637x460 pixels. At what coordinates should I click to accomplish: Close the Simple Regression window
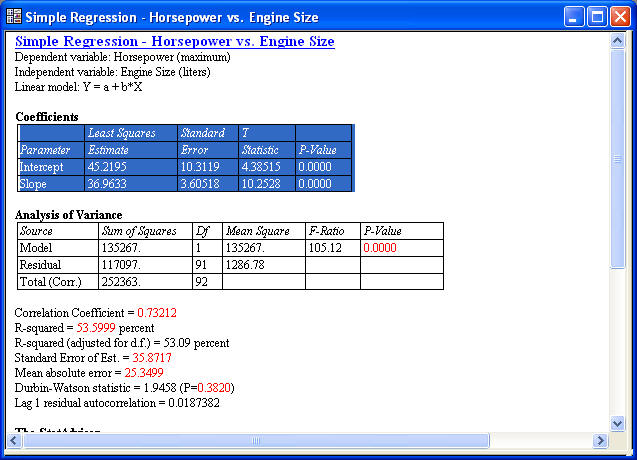(620, 17)
